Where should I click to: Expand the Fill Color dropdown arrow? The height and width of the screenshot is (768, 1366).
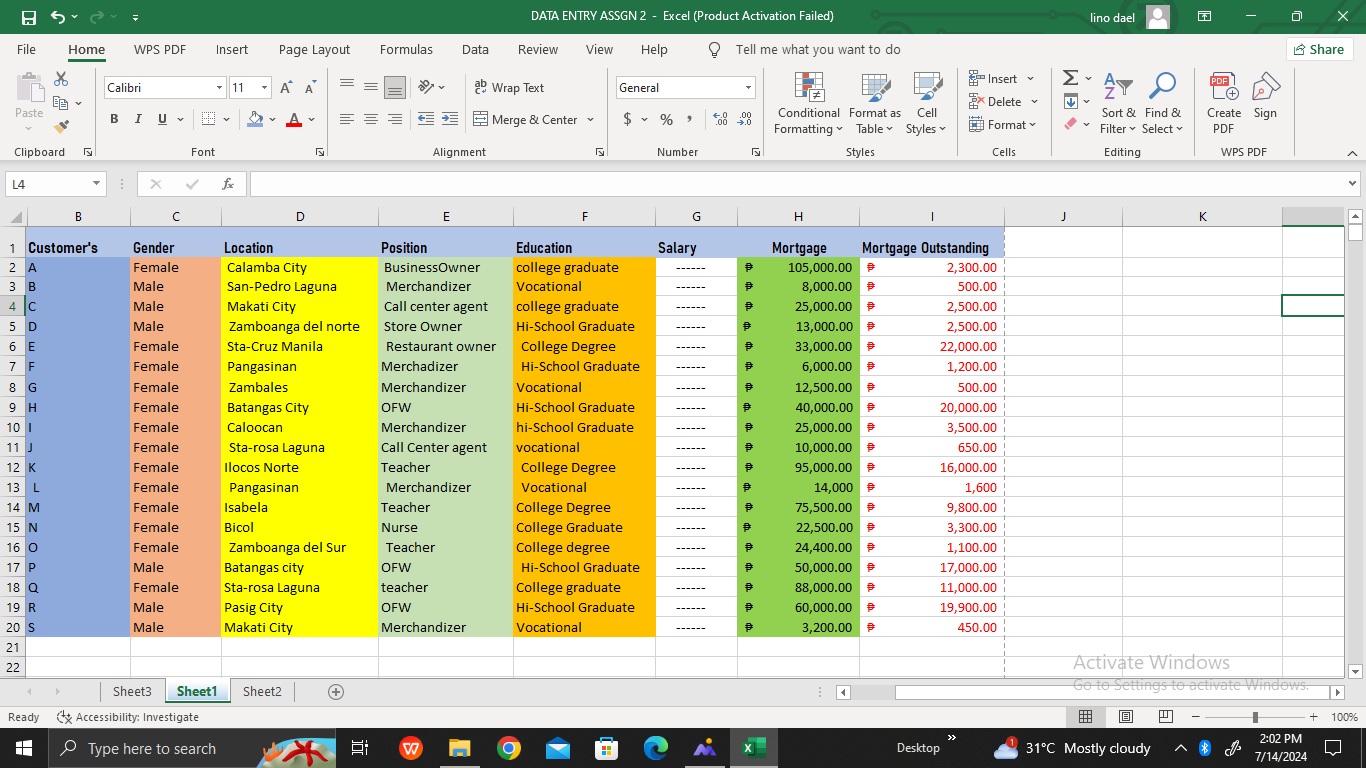click(x=272, y=120)
